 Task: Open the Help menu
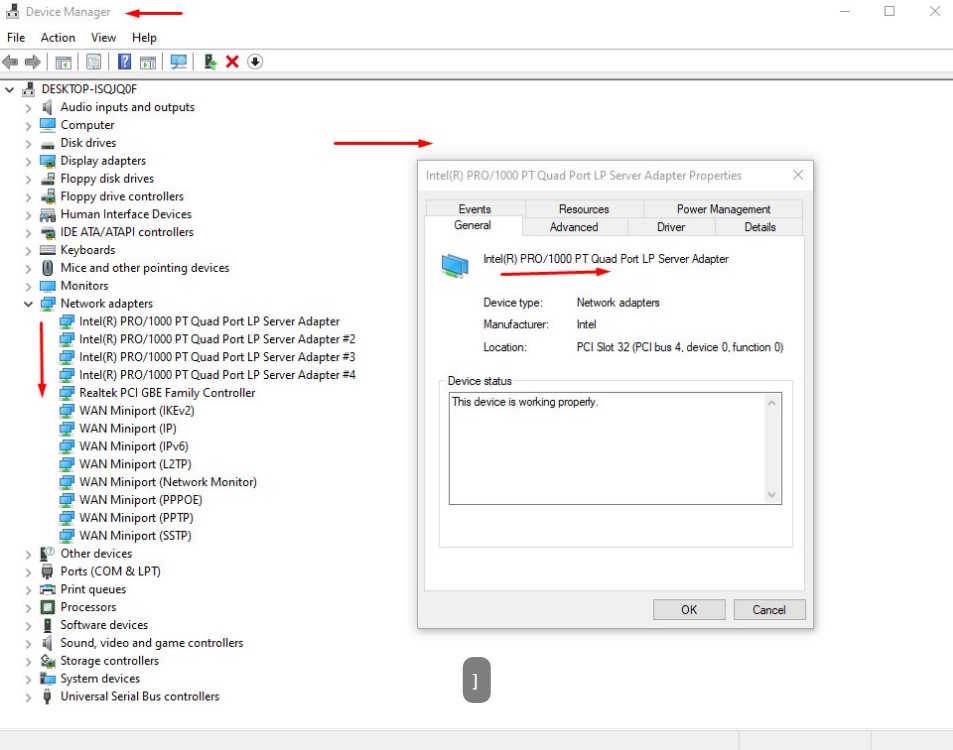pyautogui.click(x=144, y=38)
